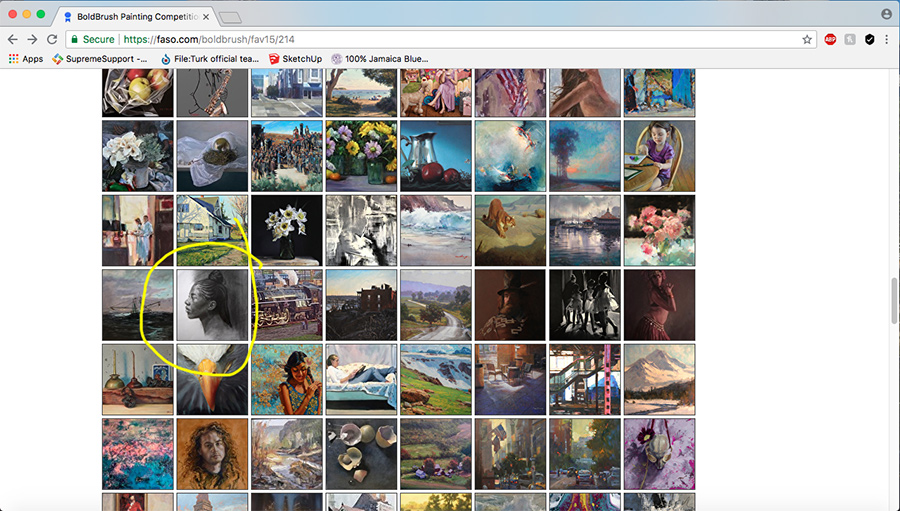Open the girl in purple drawing thumbnail
Image resolution: width=900 pixels, height=511 pixels.
click(660, 156)
